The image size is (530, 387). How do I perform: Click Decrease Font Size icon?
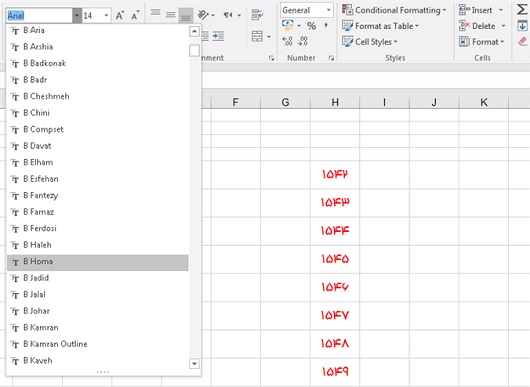coord(135,15)
